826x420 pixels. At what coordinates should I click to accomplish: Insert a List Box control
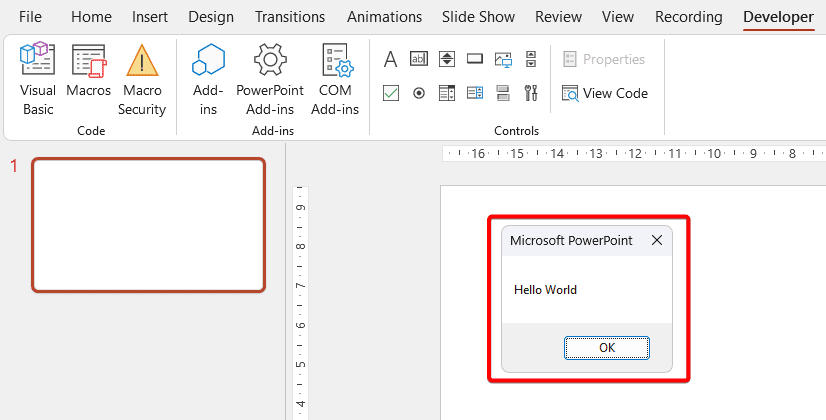447,93
